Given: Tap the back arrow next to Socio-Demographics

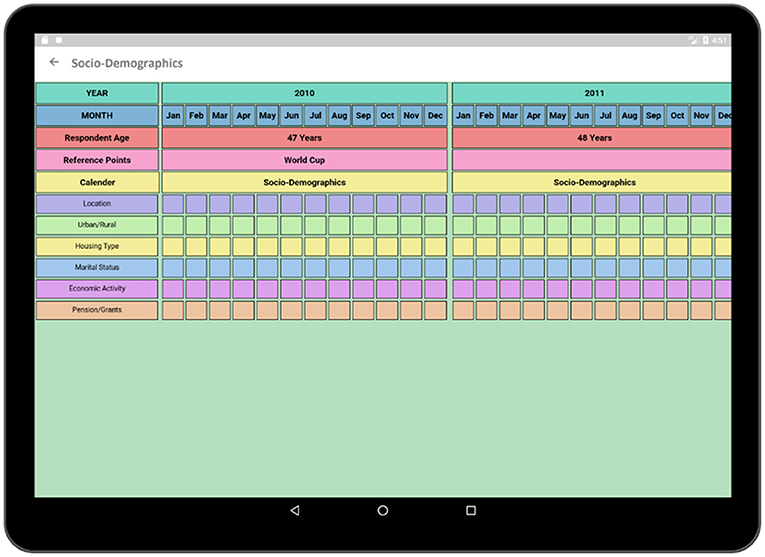Looking at the screenshot, I should pos(54,62).
